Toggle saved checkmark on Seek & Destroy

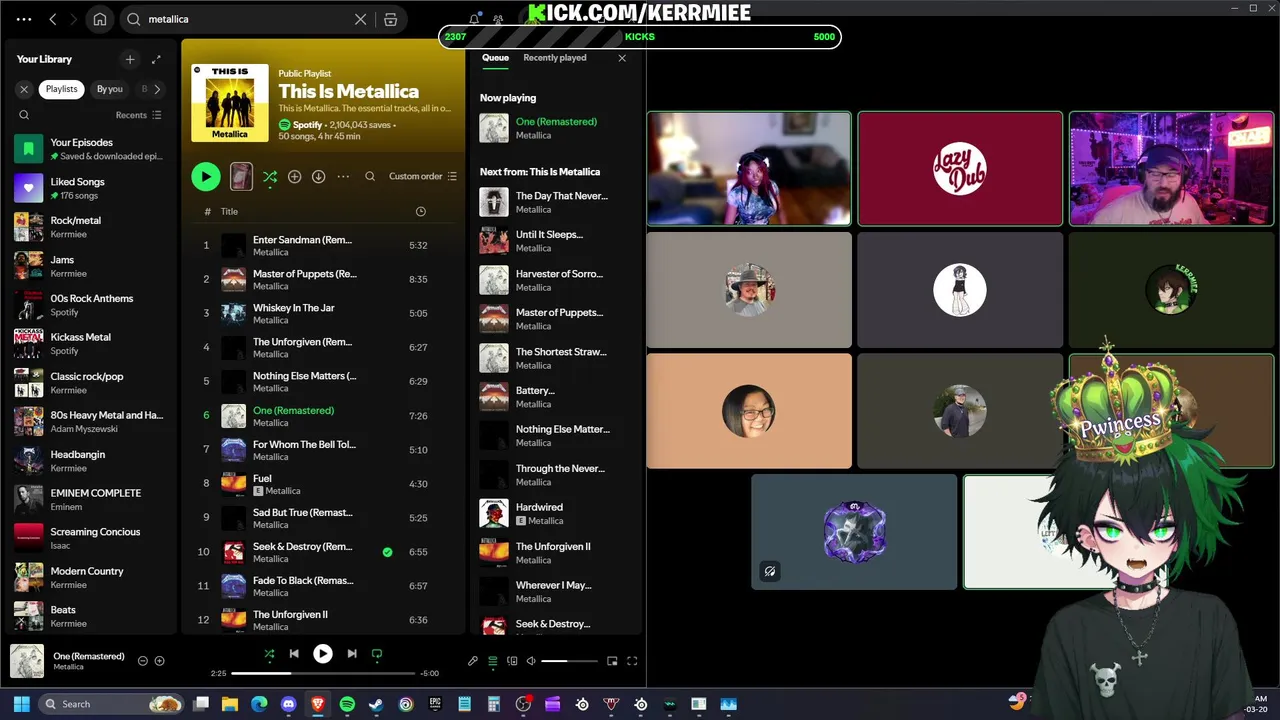pos(387,552)
